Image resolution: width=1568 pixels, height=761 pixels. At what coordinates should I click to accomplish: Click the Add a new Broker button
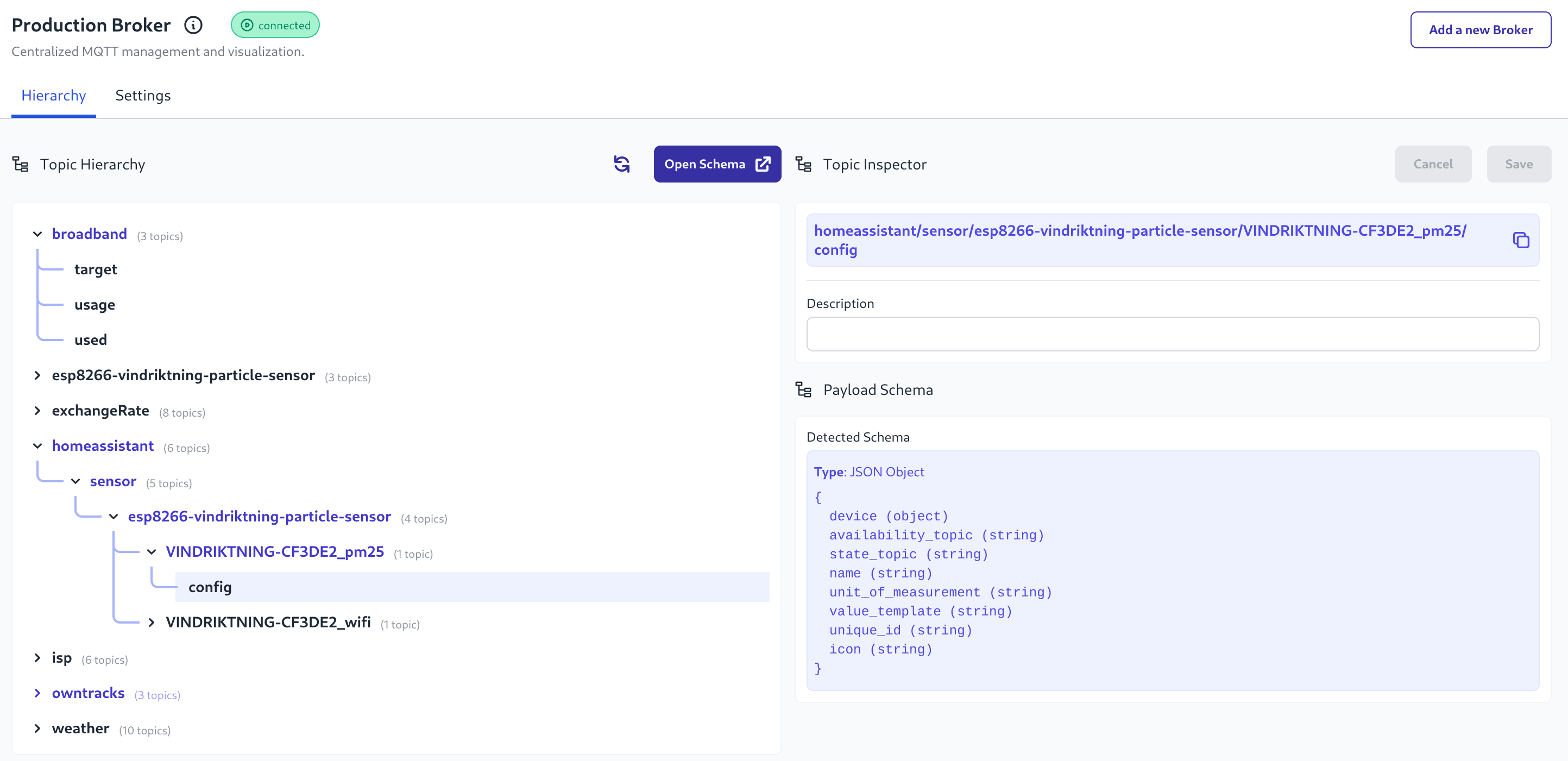coord(1481,29)
